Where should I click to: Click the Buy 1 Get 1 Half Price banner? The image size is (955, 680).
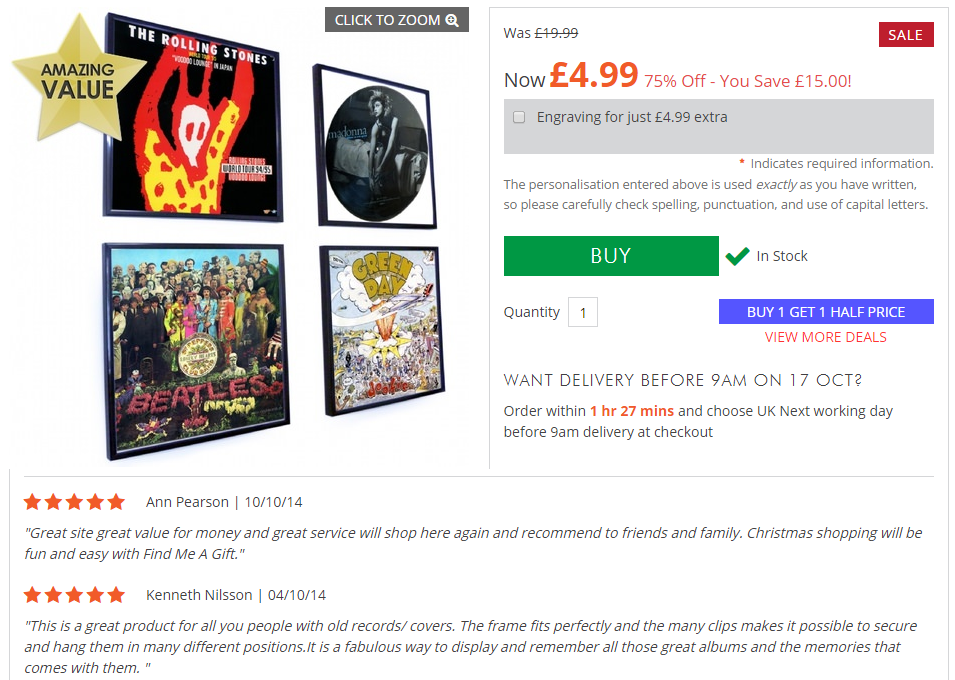(826, 311)
